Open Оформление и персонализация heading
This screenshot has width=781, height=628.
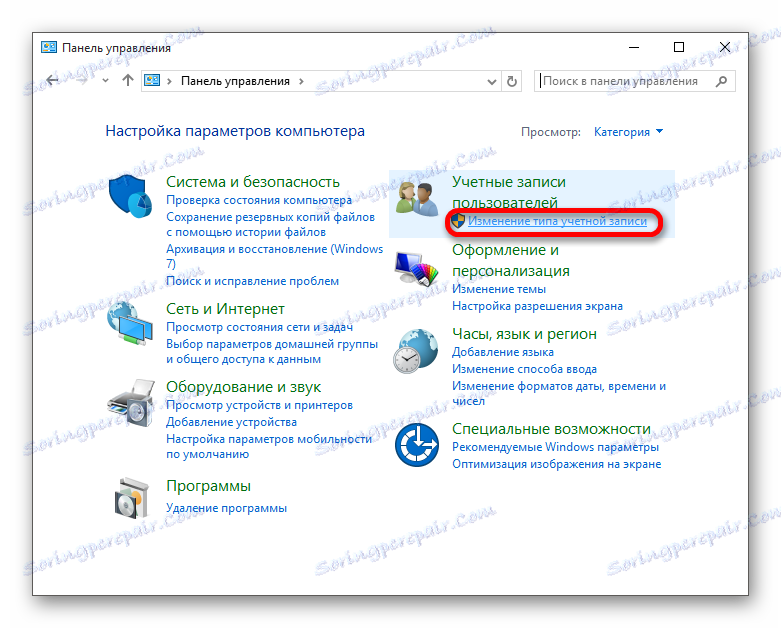click(x=511, y=260)
